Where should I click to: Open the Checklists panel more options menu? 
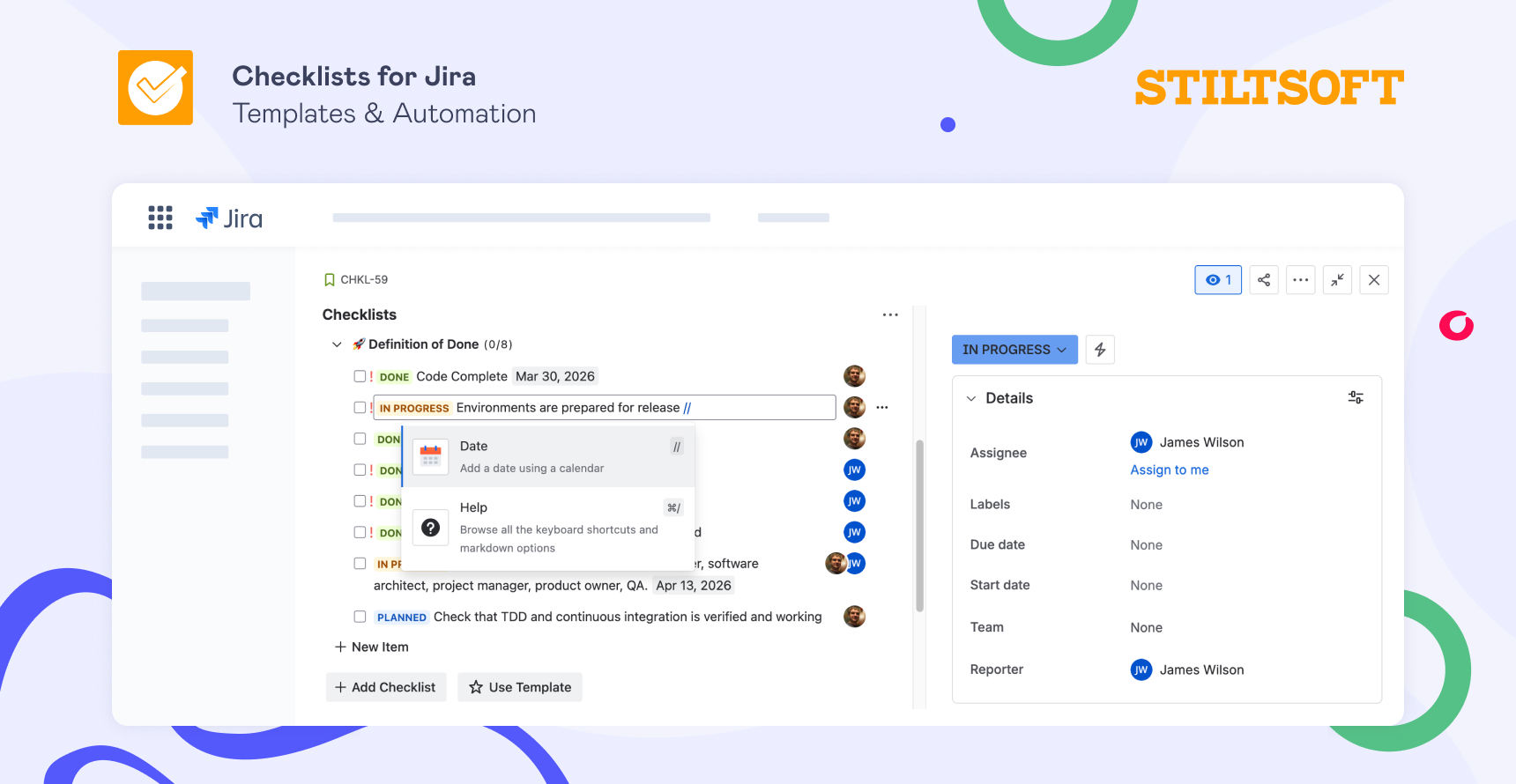pos(890,314)
